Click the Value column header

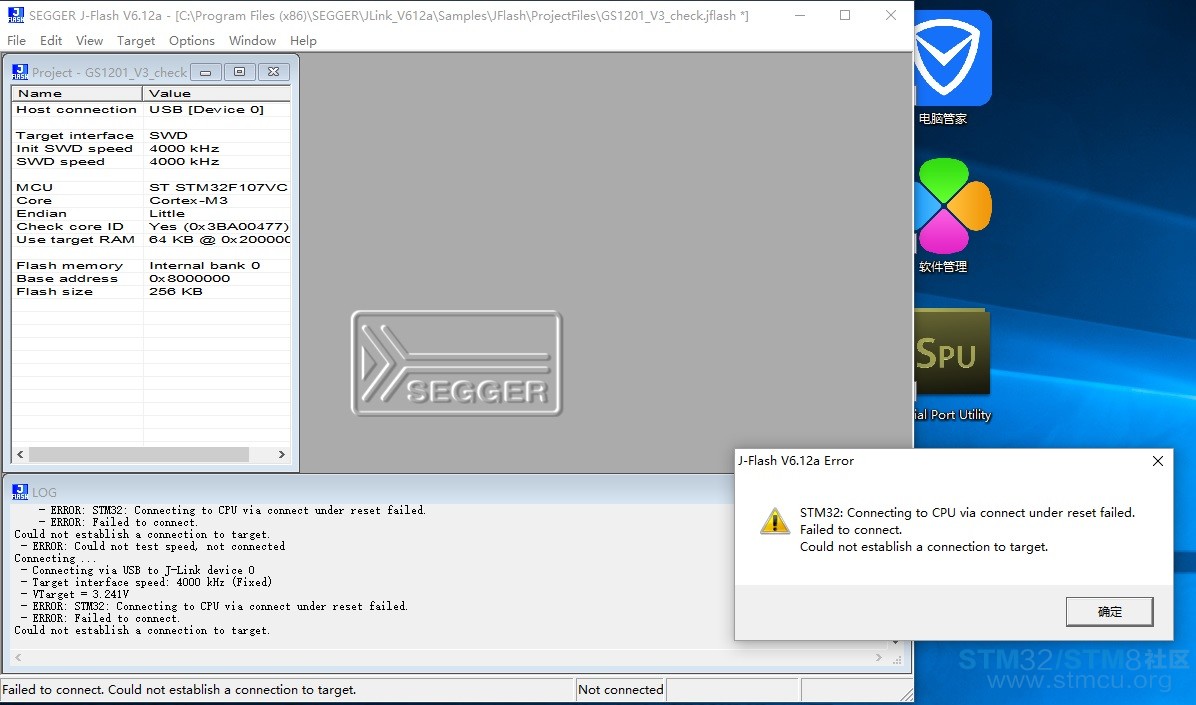[217, 93]
